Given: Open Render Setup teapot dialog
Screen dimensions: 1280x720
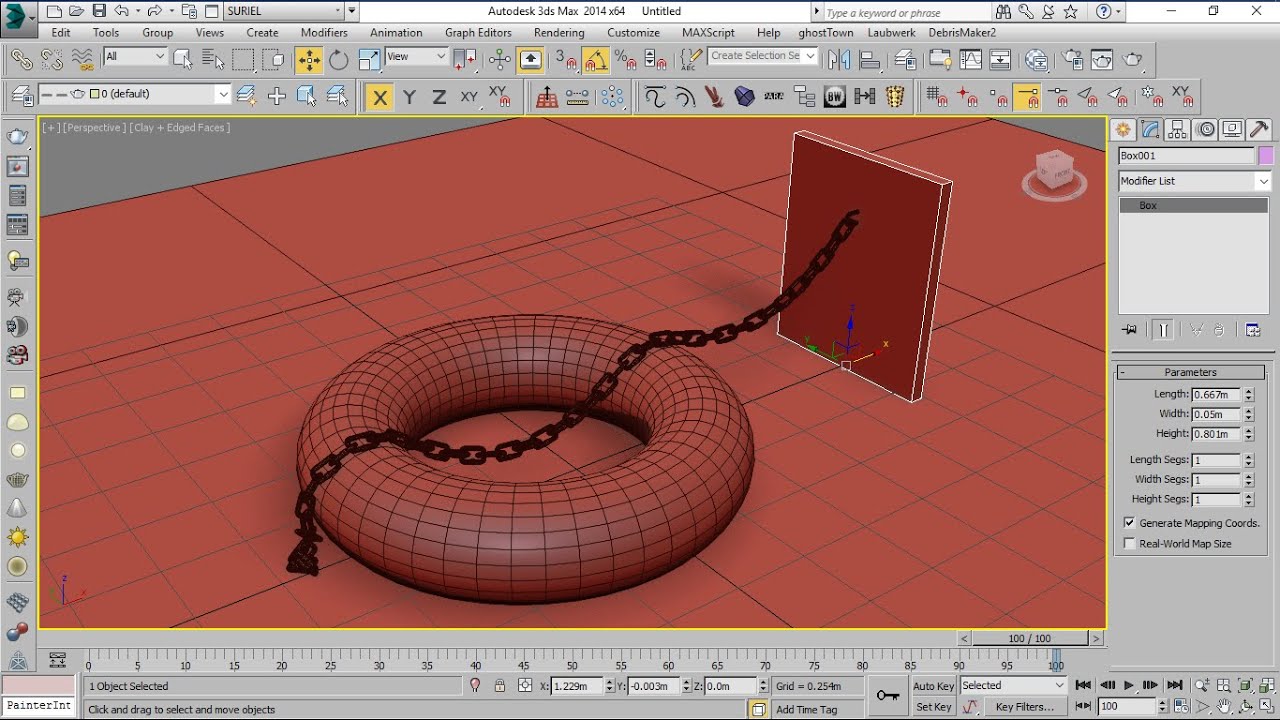Looking at the screenshot, I should point(1071,59).
